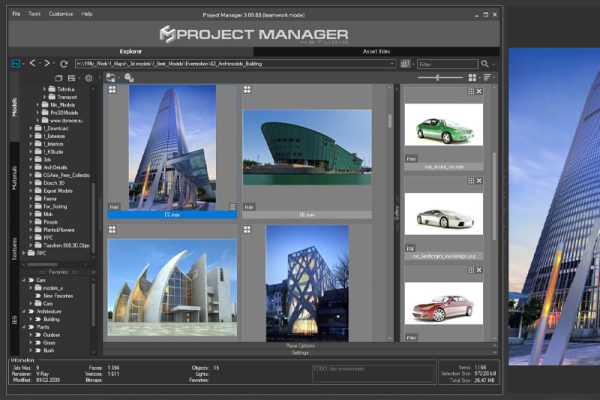Screen dimensions: 600x400
Task: Remove the red car from the gallery
Action: 479,270
